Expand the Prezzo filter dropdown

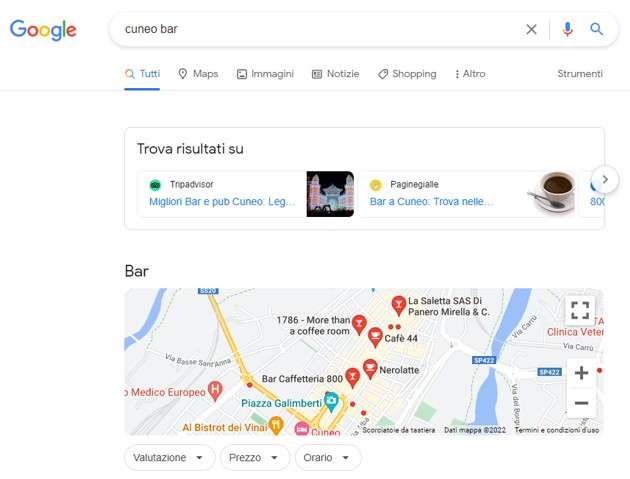254,457
